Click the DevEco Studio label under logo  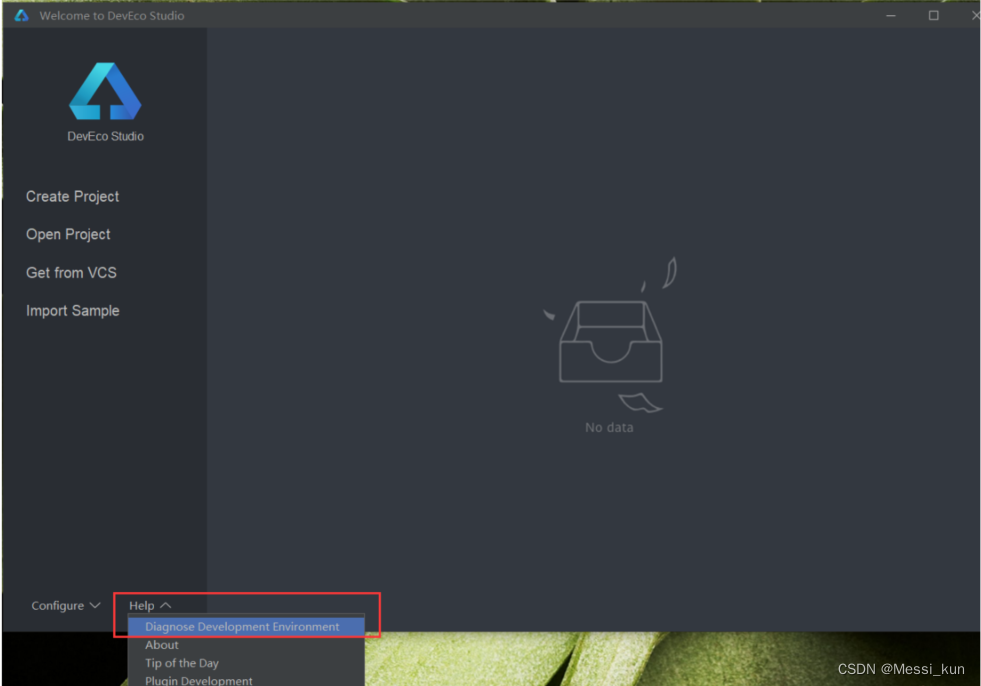pyautogui.click(x=106, y=136)
